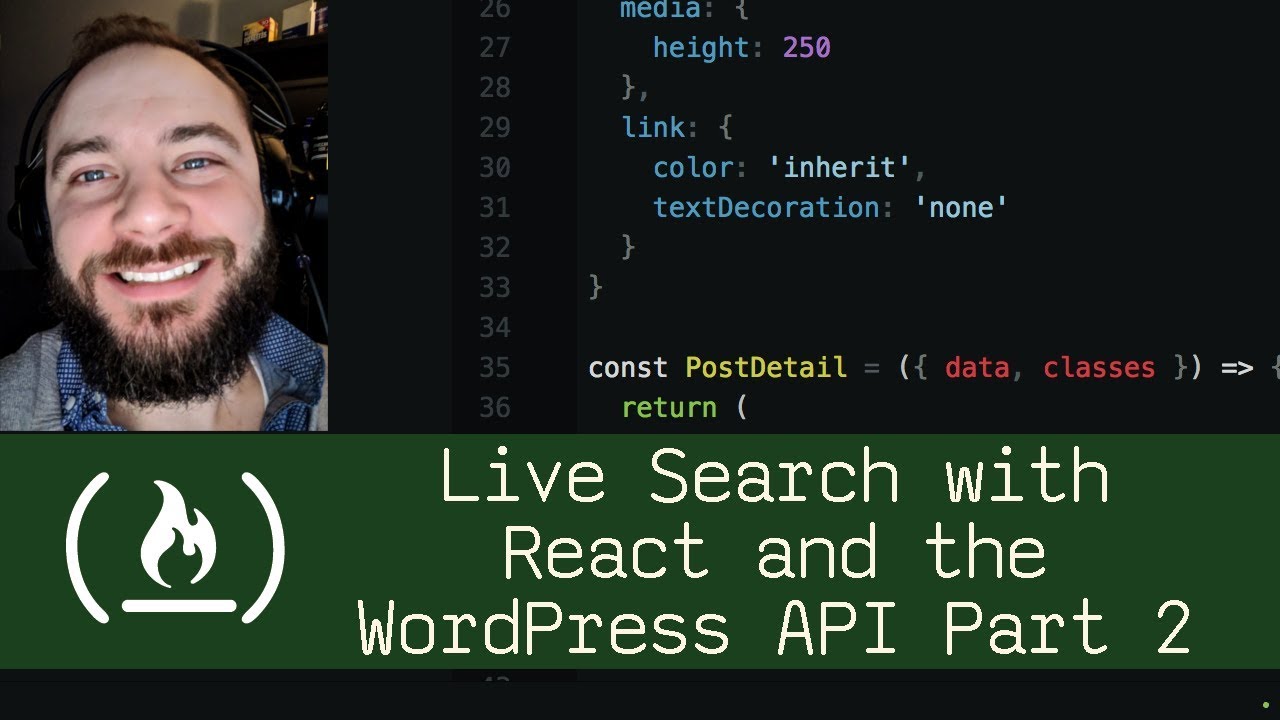Click the 'PostDetail' component name
Viewport: 1280px width, 720px height.
(x=766, y=367)
